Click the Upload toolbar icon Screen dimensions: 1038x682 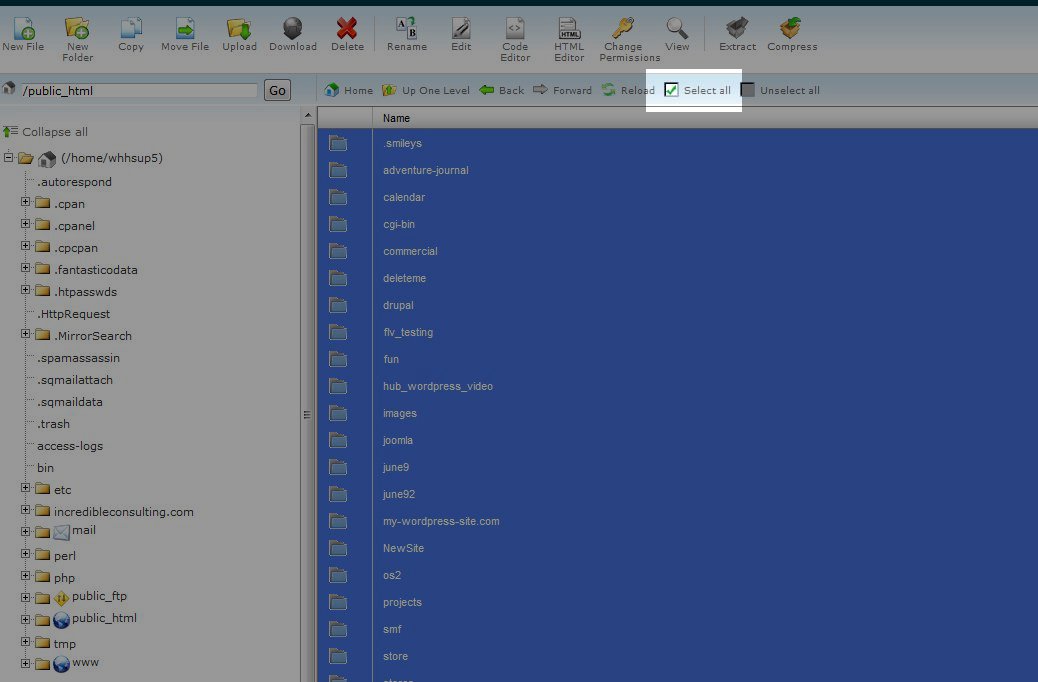coord(239,29)
